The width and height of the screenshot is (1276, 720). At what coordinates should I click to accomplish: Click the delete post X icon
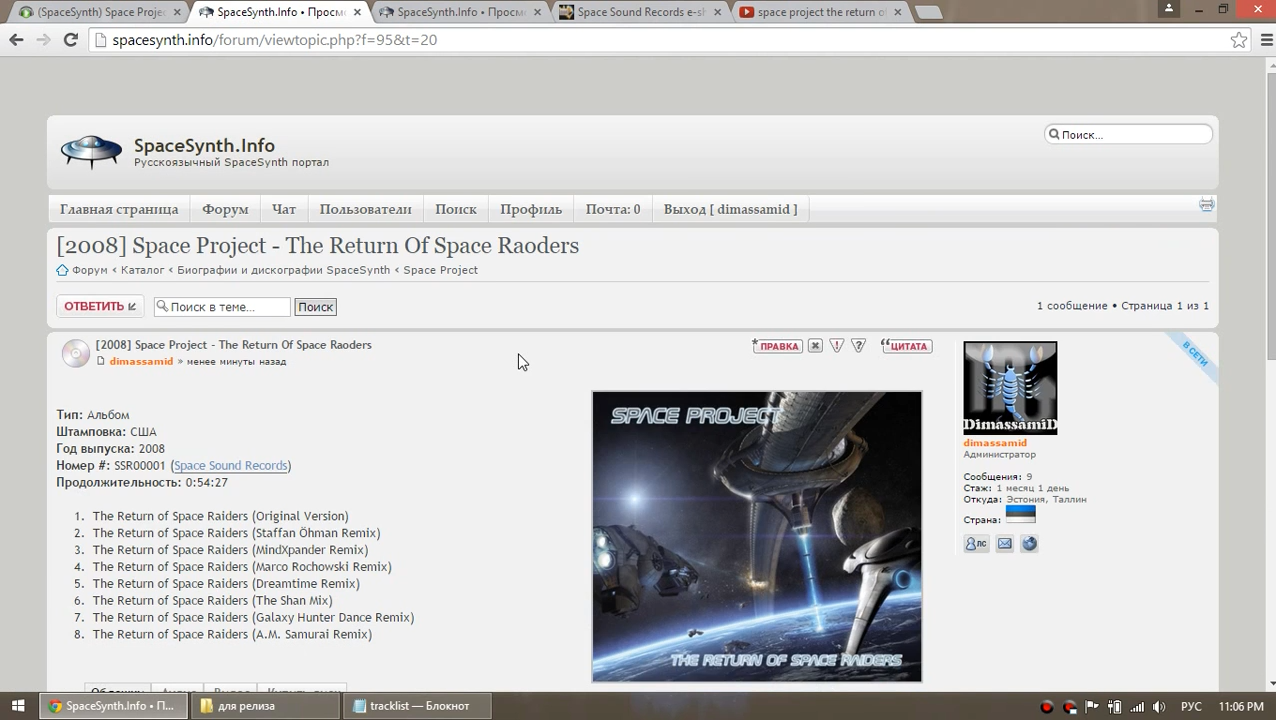(815, 346)
